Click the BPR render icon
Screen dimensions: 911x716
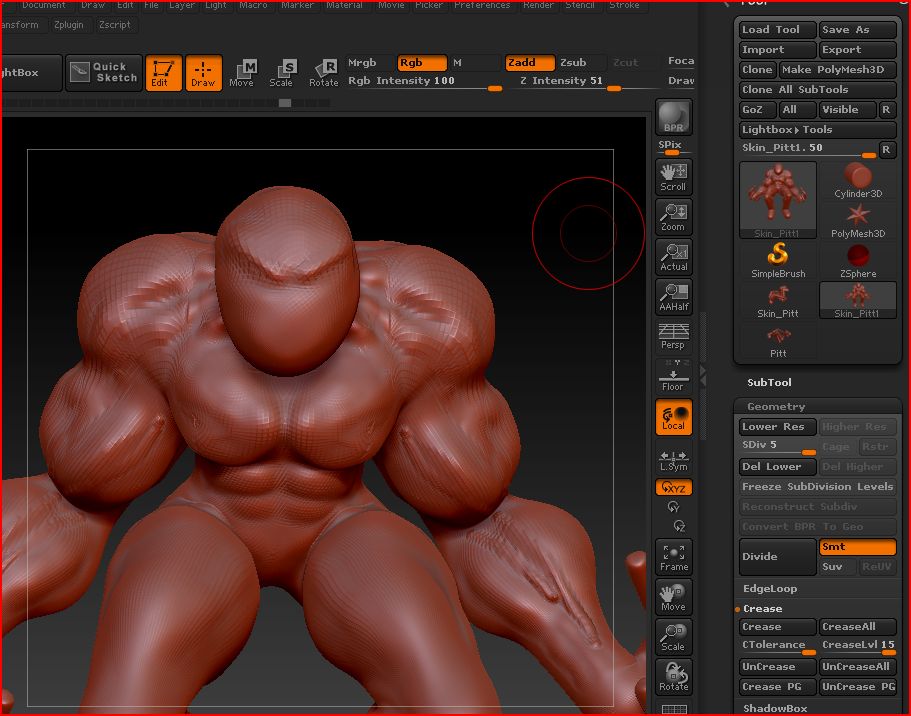(673, 117)
